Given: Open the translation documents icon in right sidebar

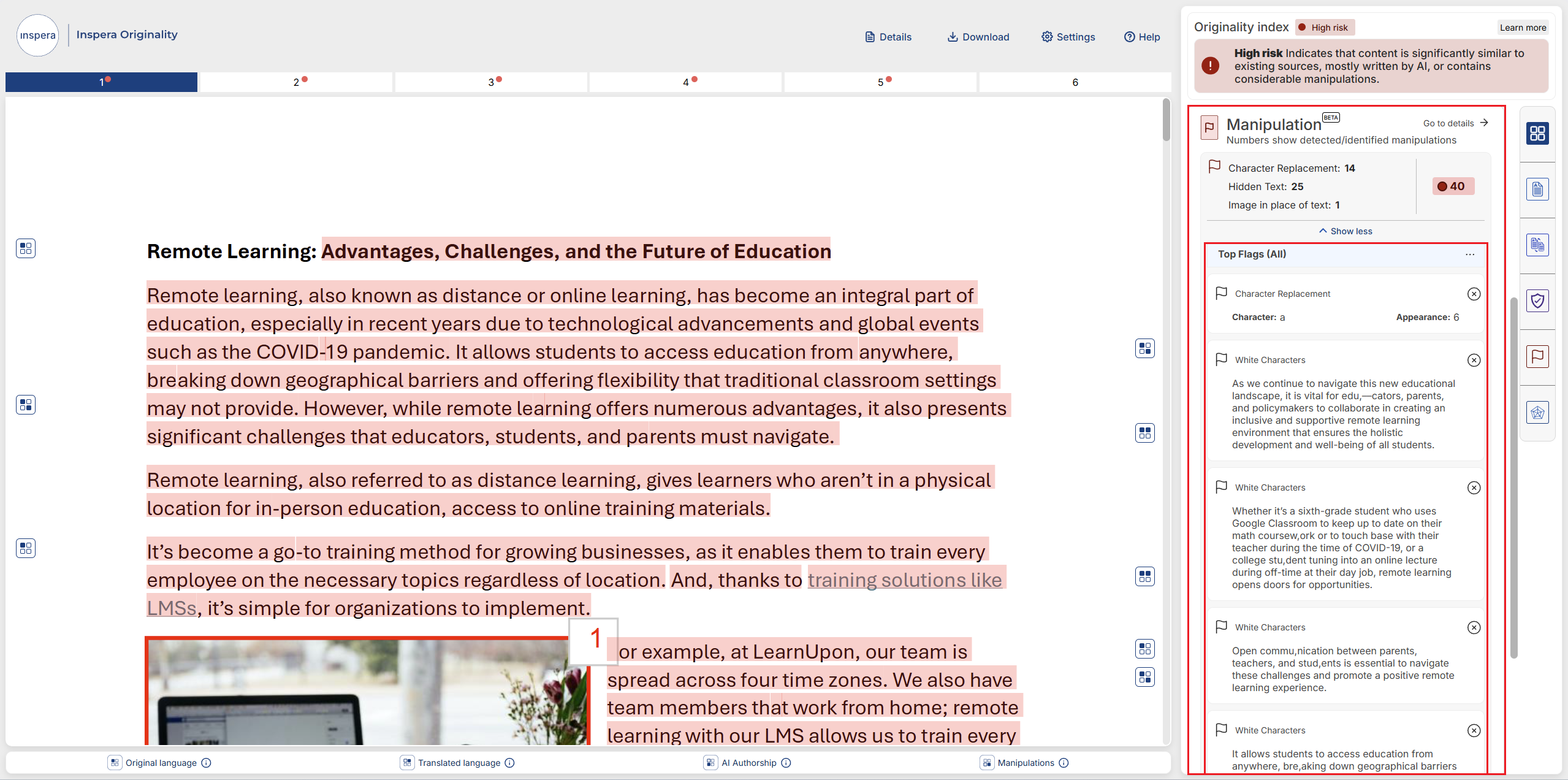Looking at the screenshot, I should click(x=1537, y=245).
